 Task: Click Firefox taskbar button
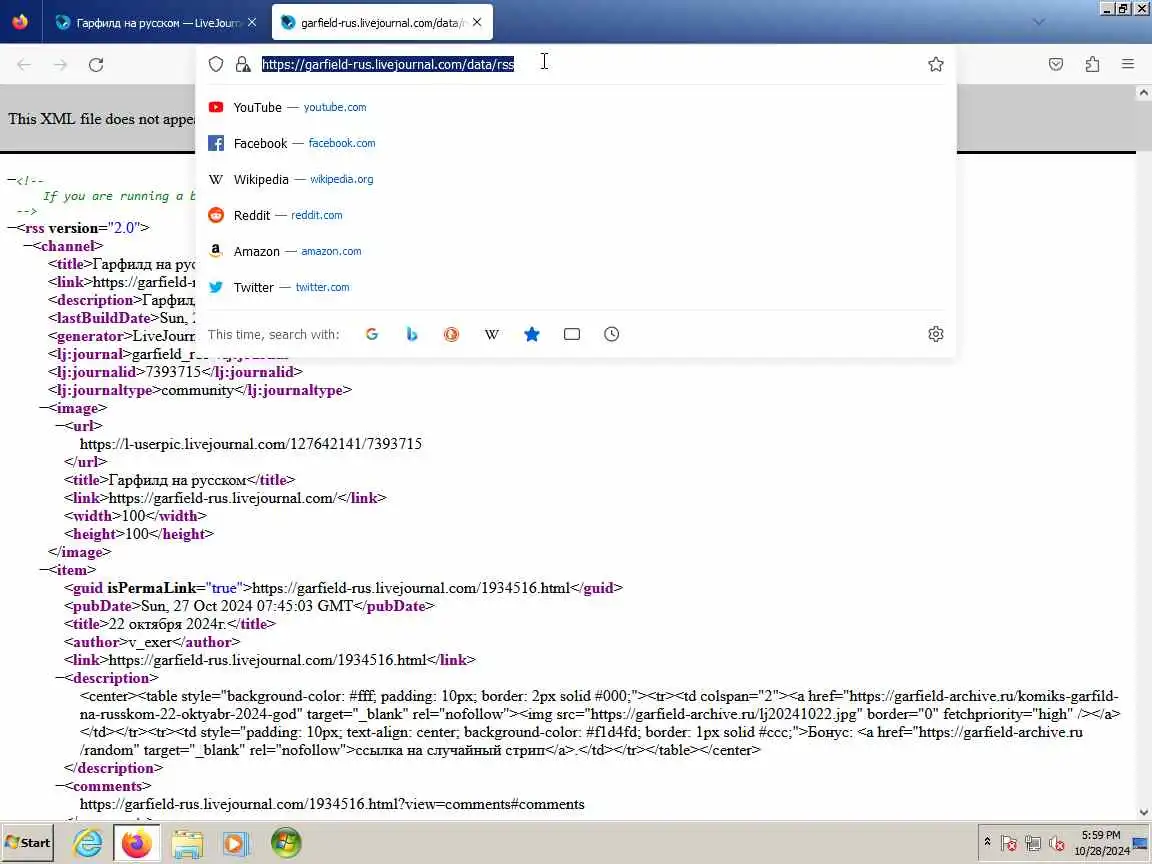(x=137, y=843)
